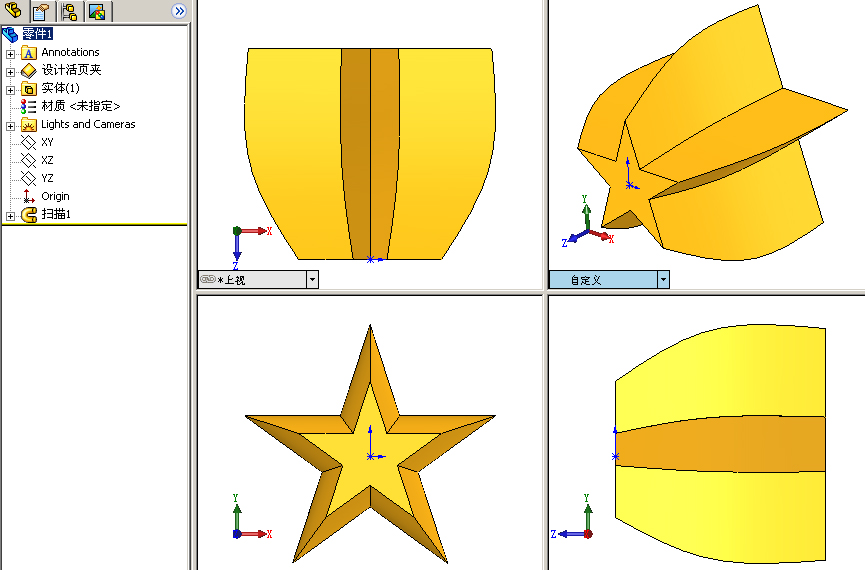Click the yellow rollback bar under 扫描1
Image resolution: width=865 pixels, height=570 pixels.
coord(94,225)
